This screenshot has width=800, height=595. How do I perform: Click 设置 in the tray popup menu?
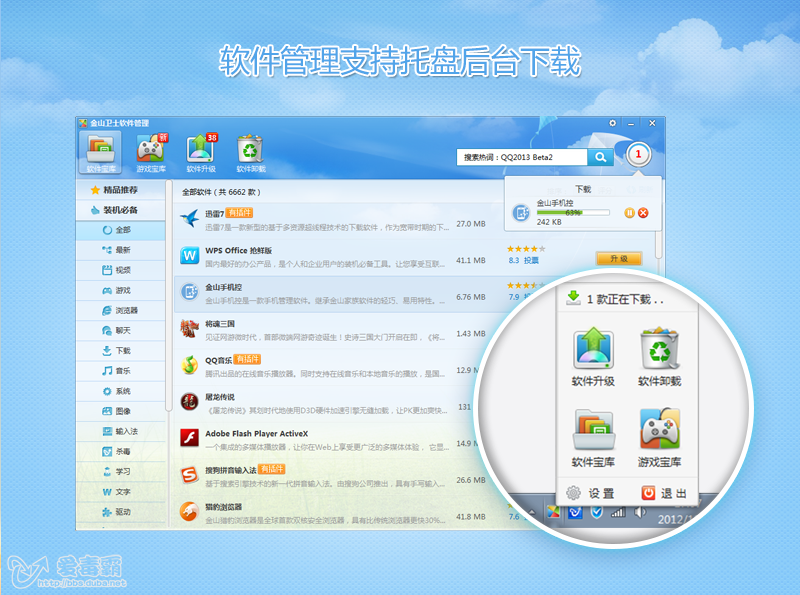point(591,493)
